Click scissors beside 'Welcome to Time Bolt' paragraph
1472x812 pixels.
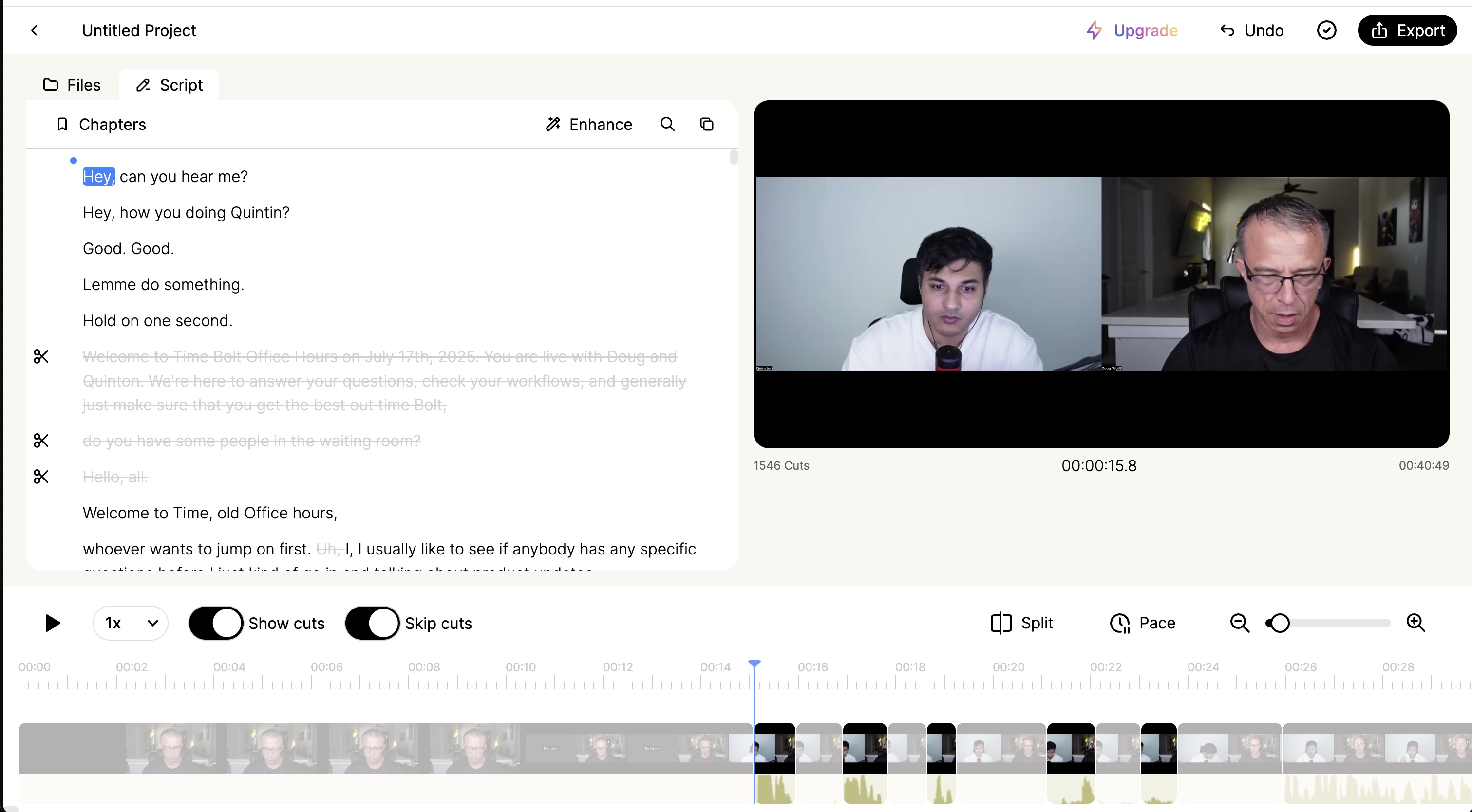(41, 357)
